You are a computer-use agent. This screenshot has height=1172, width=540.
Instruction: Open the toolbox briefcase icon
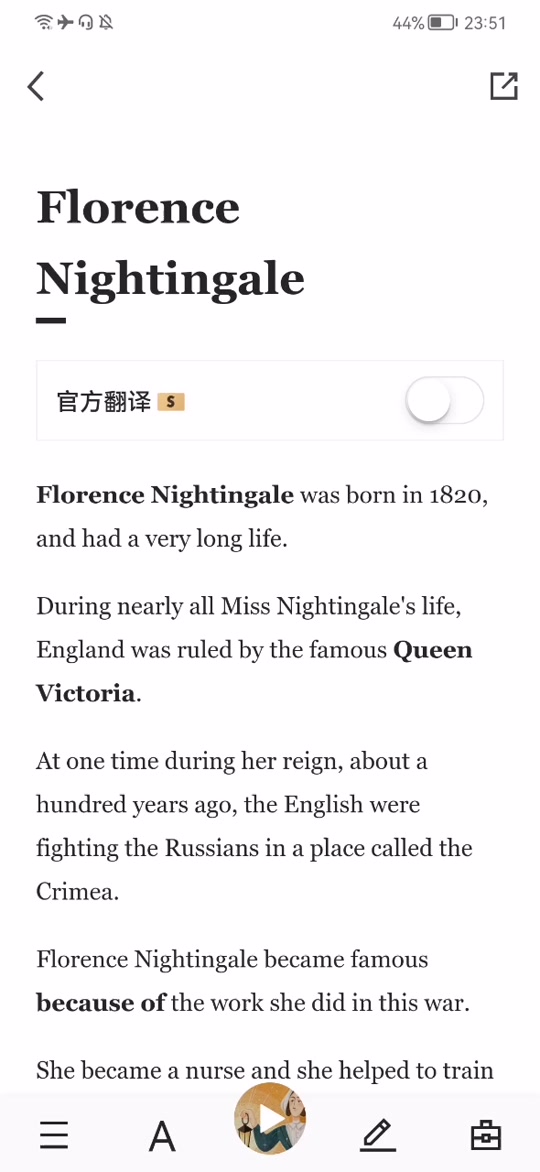(486, 1135)
